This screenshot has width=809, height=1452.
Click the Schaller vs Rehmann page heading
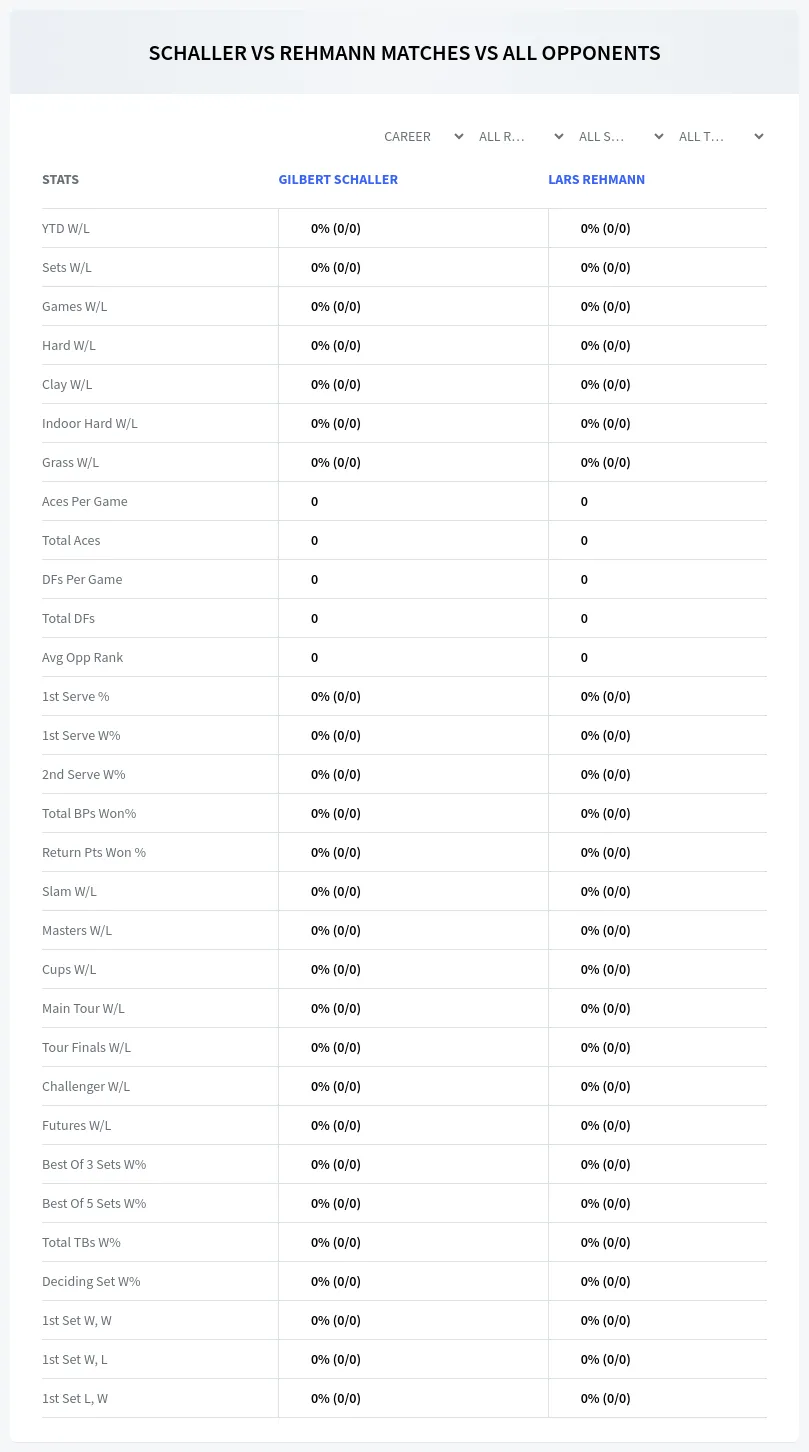coord(404,53)
